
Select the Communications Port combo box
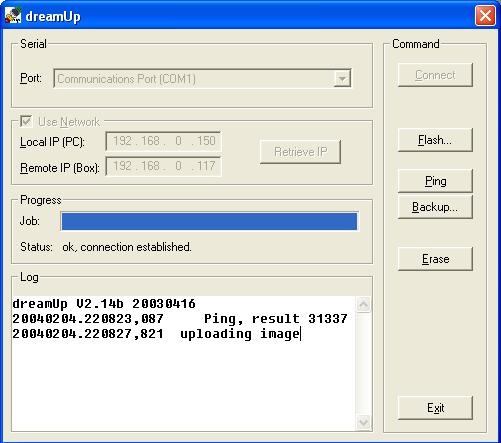point(202,79)
